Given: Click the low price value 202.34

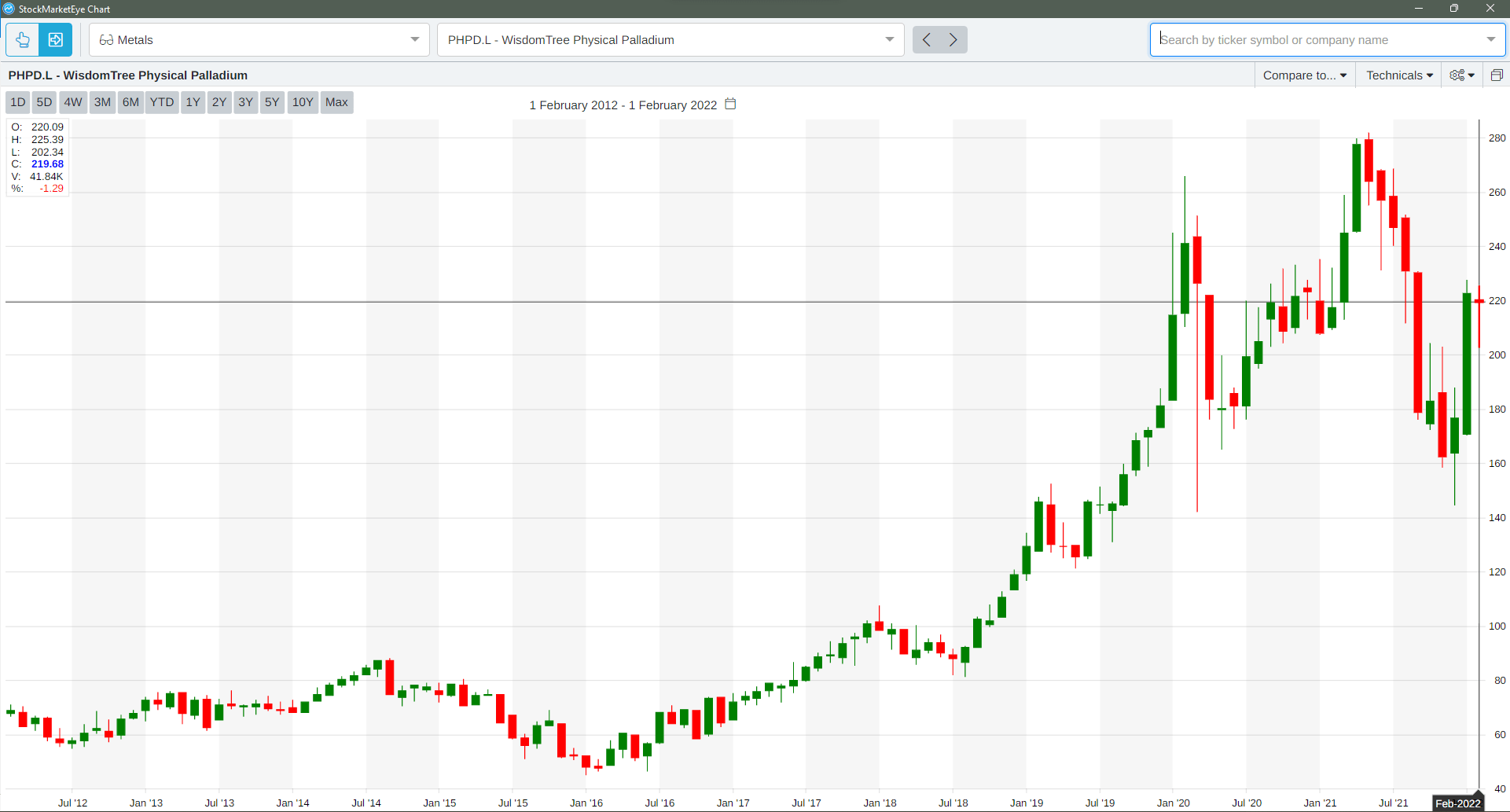Looking at the screenshot, I should 47,152.
